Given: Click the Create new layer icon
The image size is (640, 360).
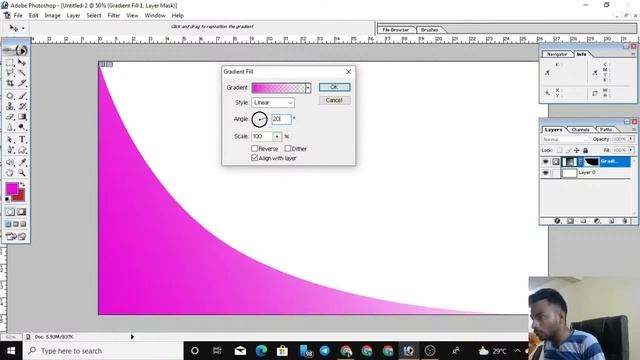Looking at the screenshot, I should click(611, 221).
